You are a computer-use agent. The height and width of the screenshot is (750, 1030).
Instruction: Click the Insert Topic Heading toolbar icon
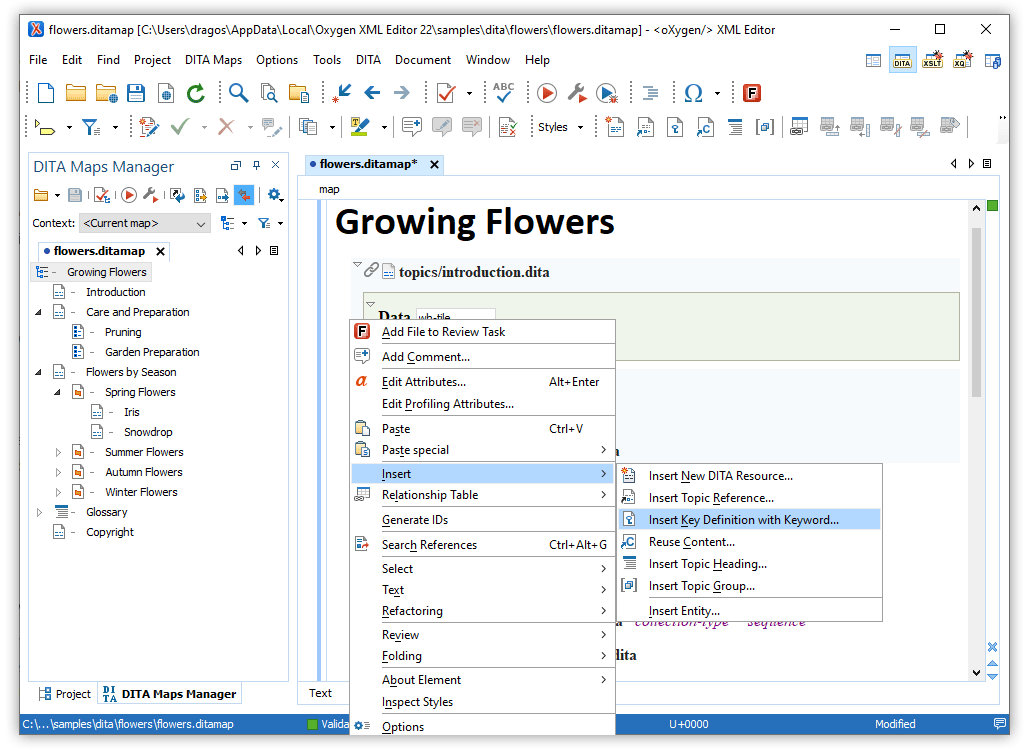click(734, 126)
